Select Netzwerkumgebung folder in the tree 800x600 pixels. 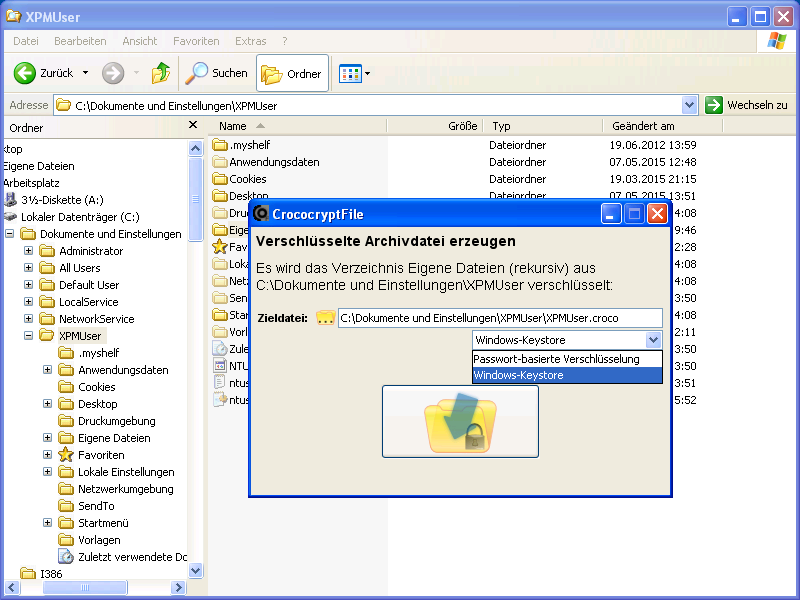point(116,489)
